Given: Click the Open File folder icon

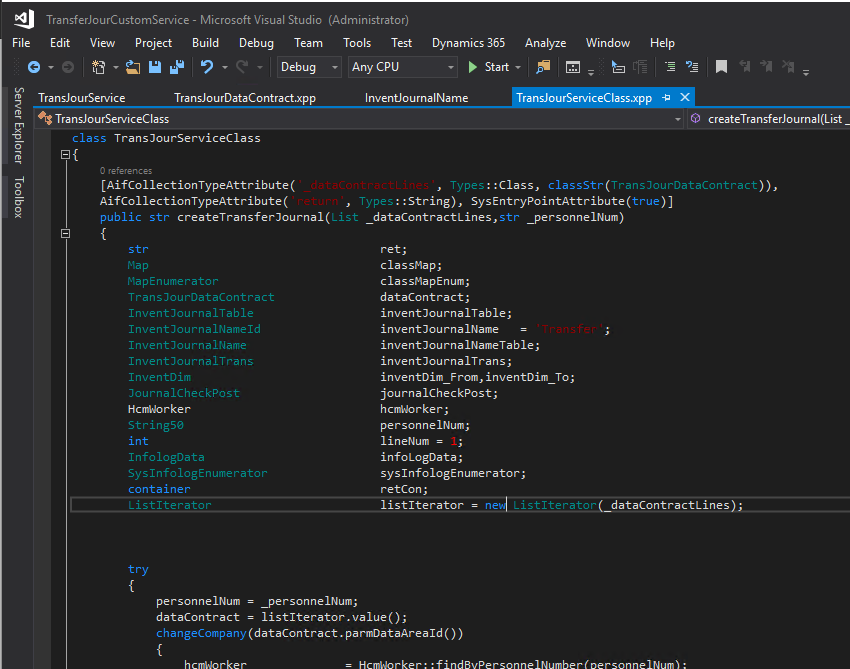Looking at the screenshot, I should coord(133,67).
